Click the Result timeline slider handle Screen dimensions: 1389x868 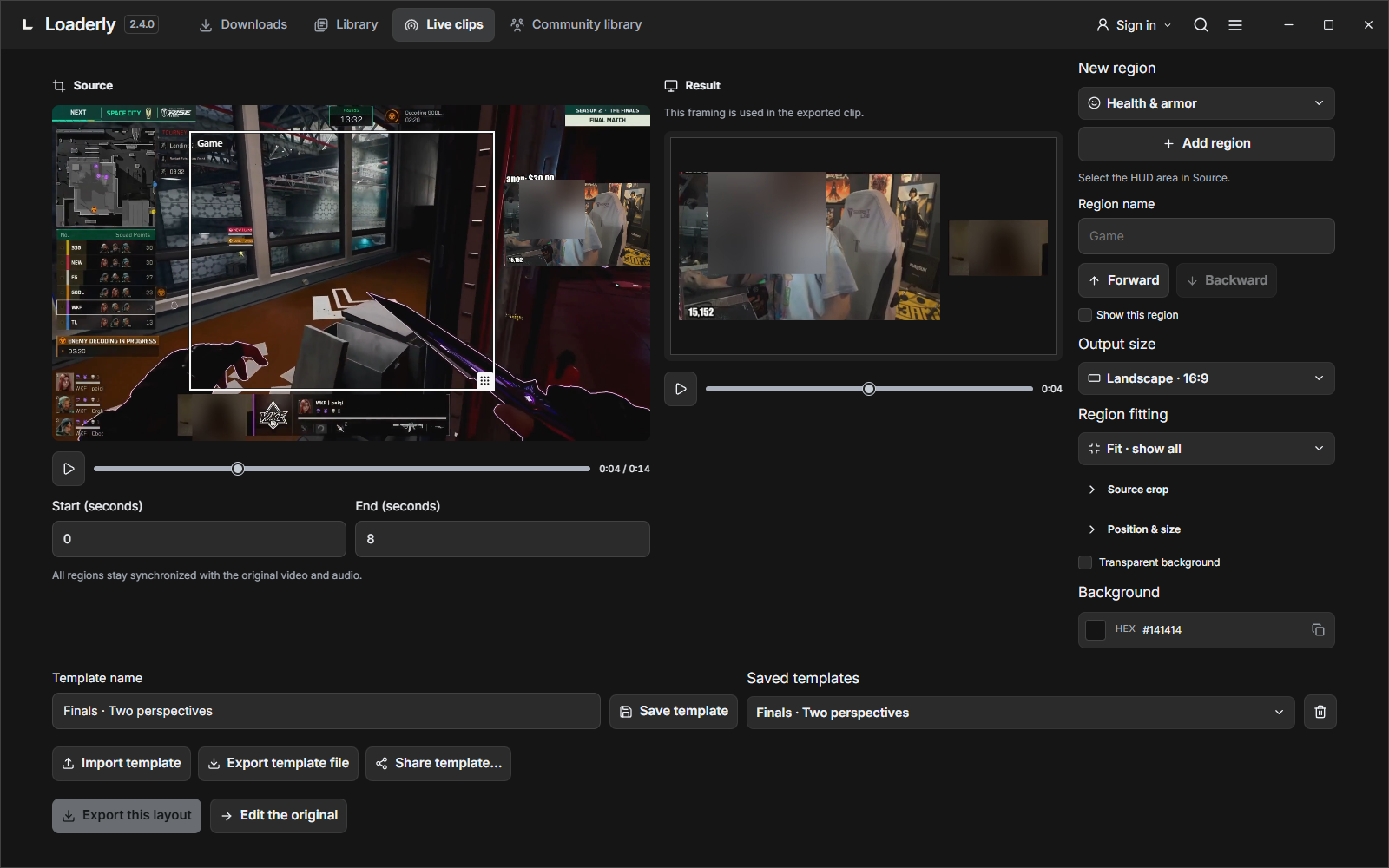pyautogui.click(x=869, y=389)
